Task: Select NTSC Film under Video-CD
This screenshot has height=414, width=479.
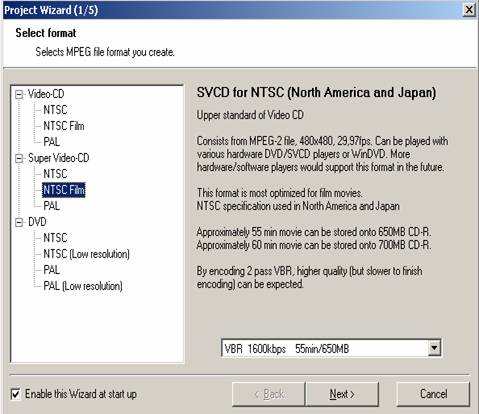Action: coord(64,126)
